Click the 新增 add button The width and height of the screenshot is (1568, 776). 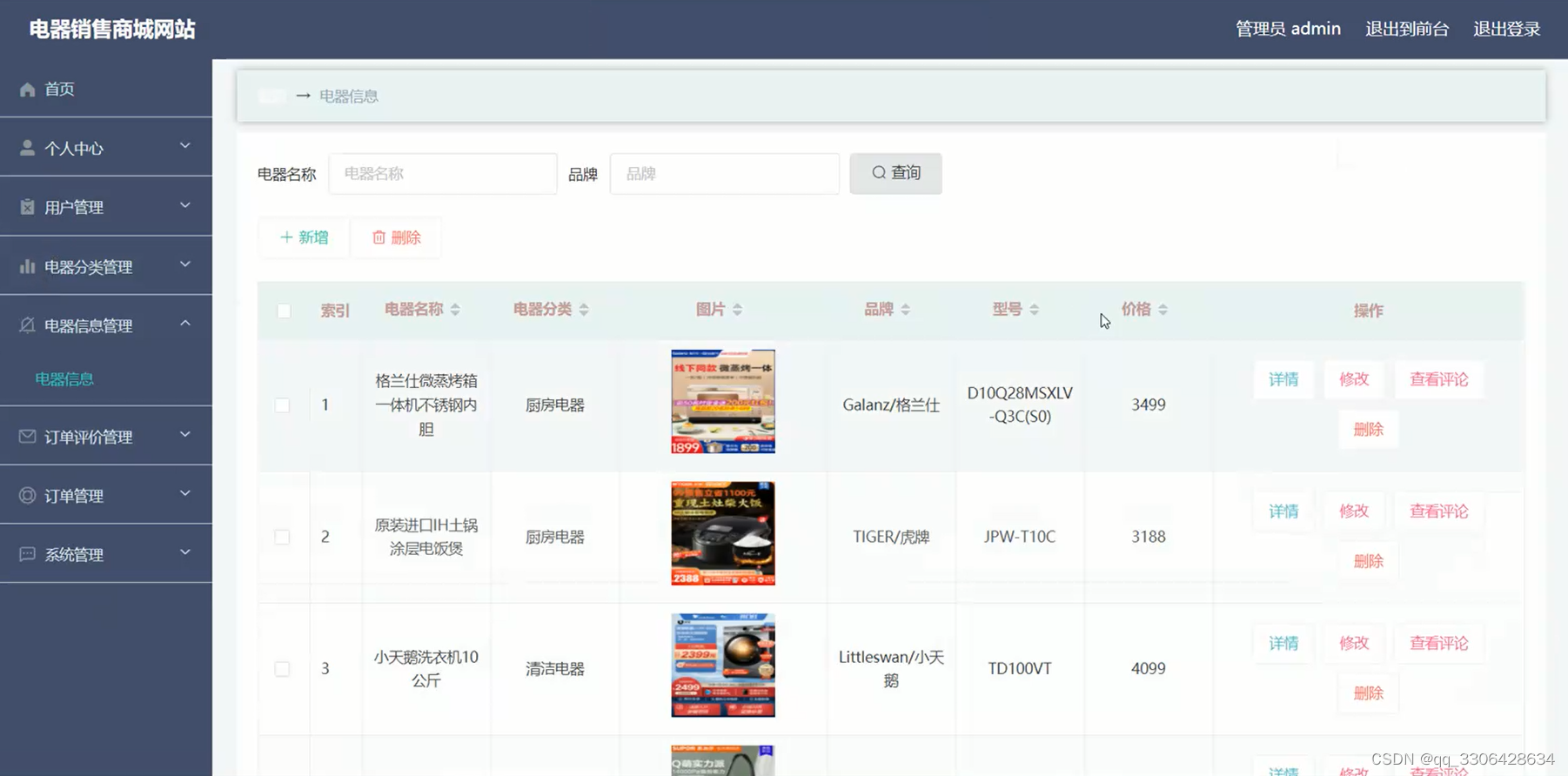[x=304, y=237]
